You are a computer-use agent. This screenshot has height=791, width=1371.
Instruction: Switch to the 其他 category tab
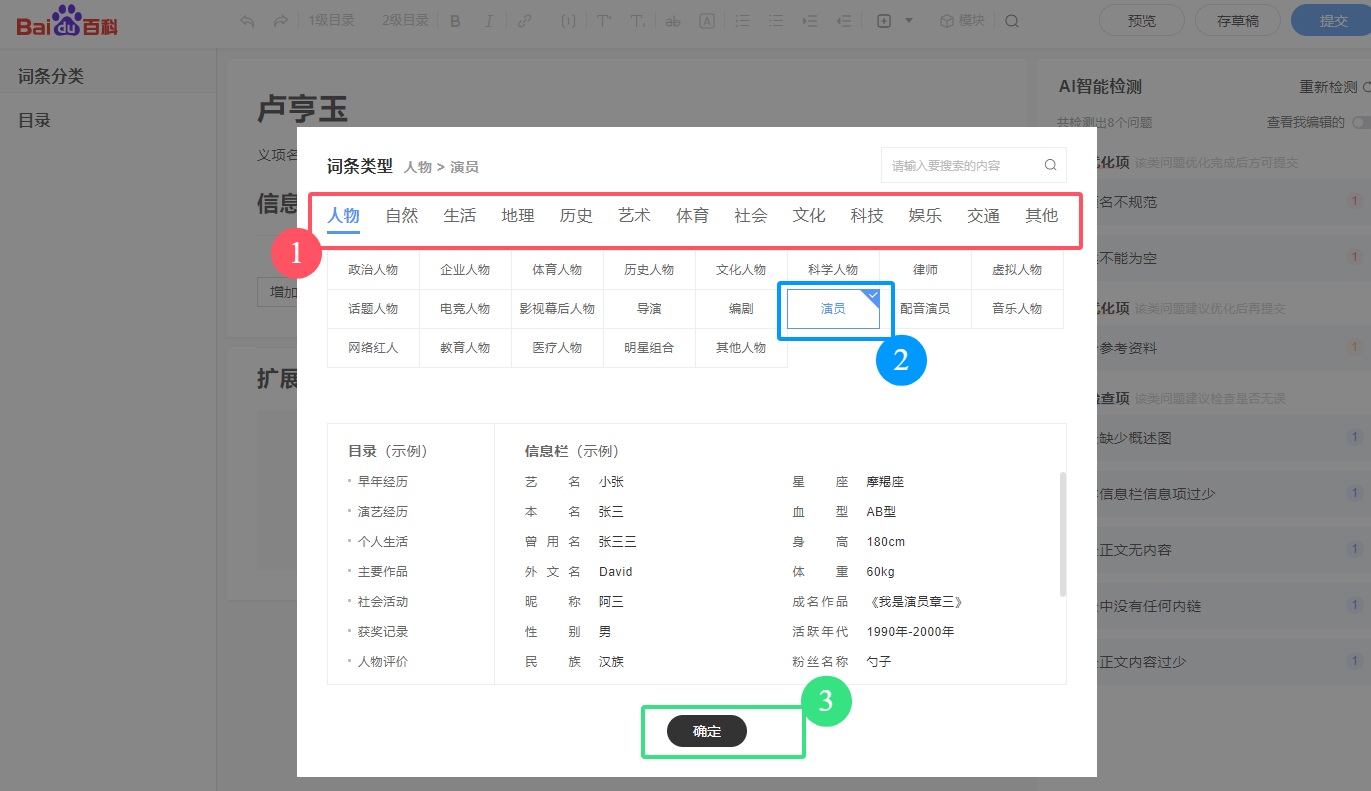click(1042, 216)
